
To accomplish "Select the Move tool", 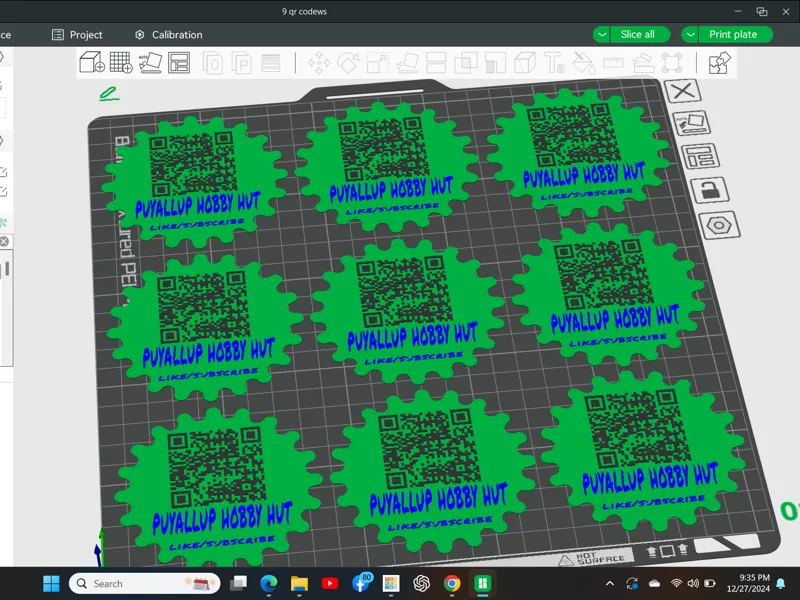I will coord(319,63).
